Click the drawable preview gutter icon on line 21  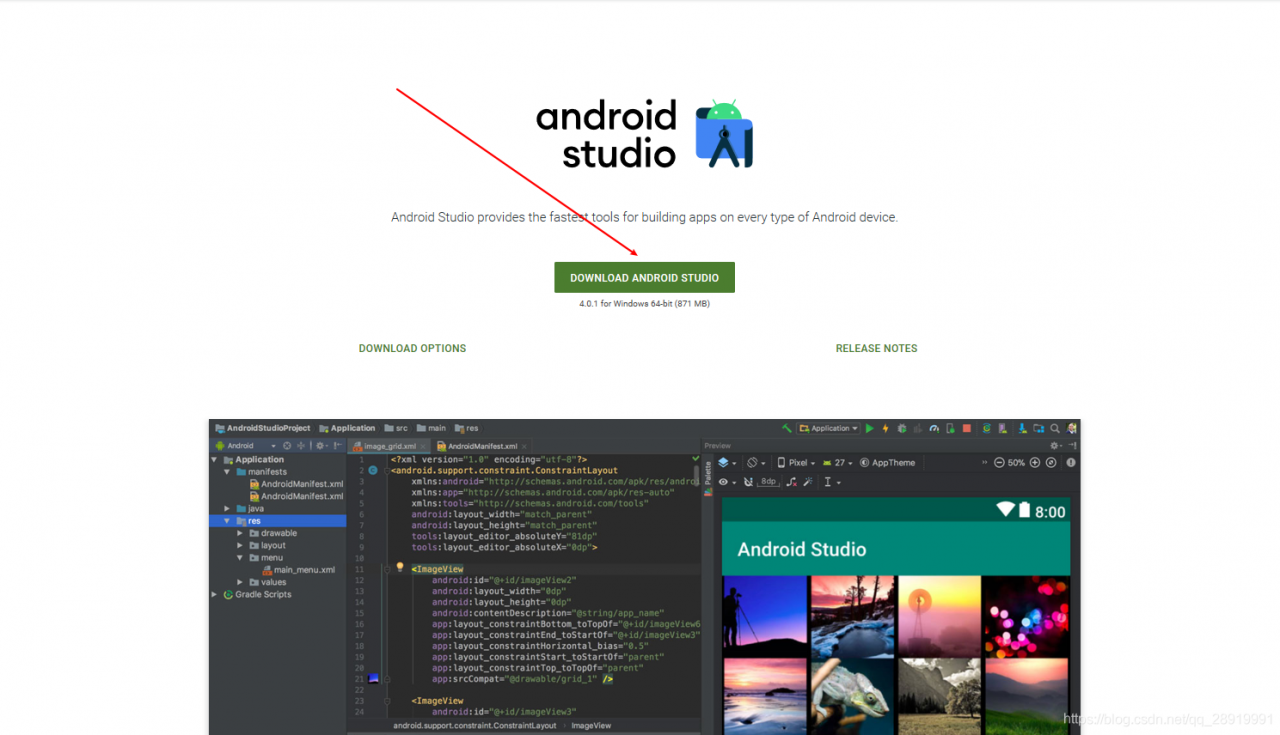click(x=373, y=679)
